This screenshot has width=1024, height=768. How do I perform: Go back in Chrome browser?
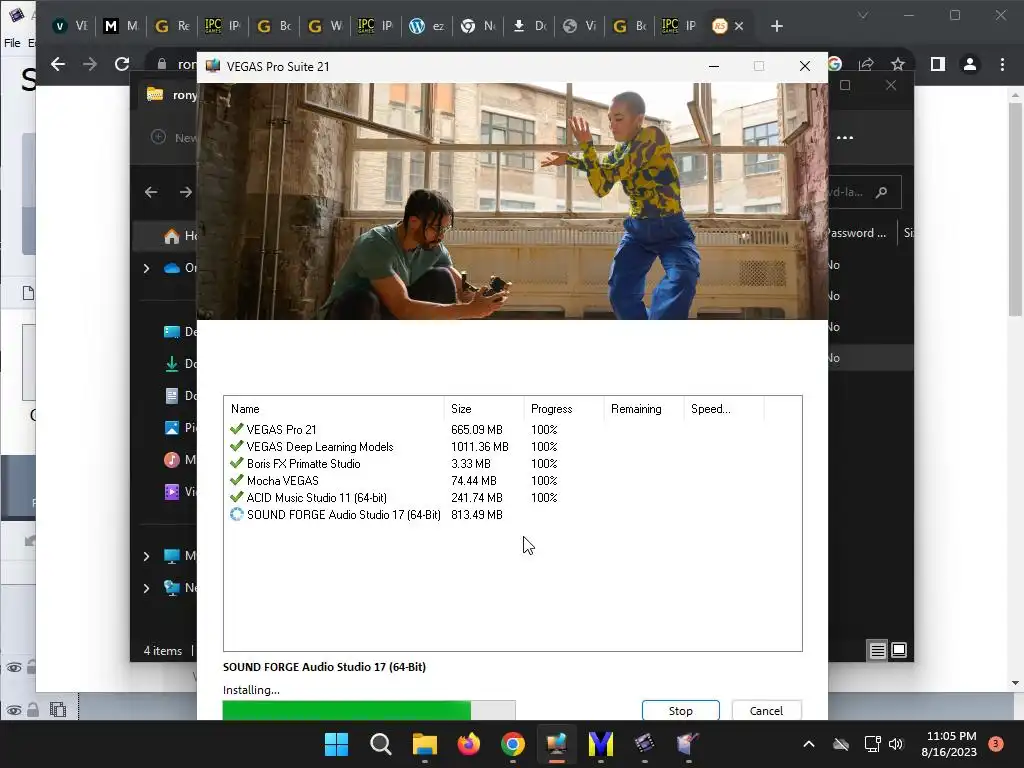58,64
